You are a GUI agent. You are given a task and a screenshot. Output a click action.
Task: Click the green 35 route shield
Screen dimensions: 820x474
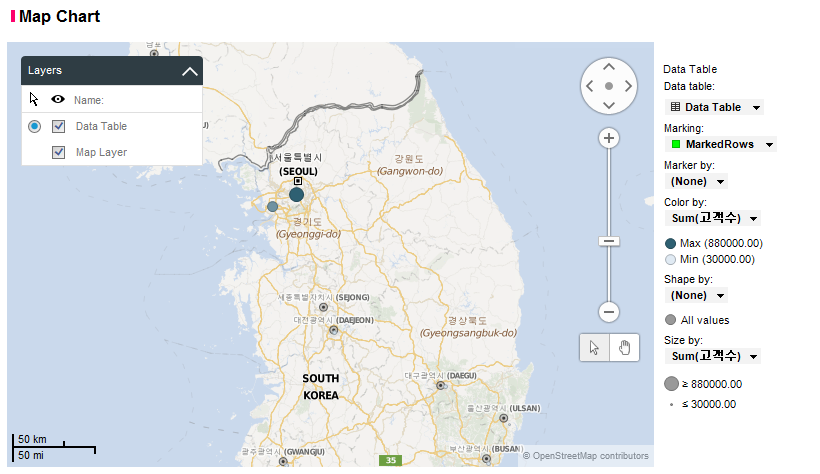pos(391,460)
